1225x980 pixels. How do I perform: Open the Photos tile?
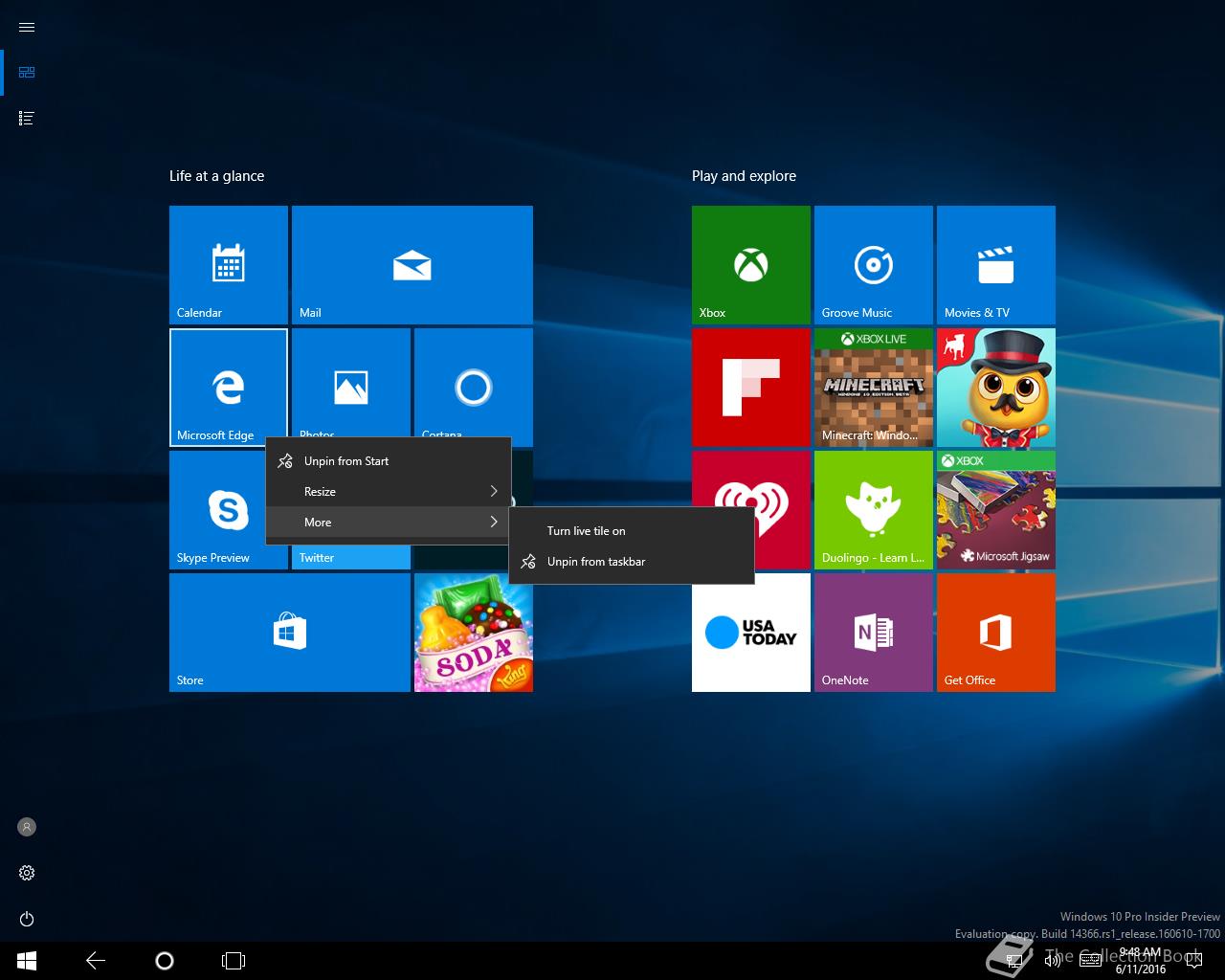tap(351, 383)
